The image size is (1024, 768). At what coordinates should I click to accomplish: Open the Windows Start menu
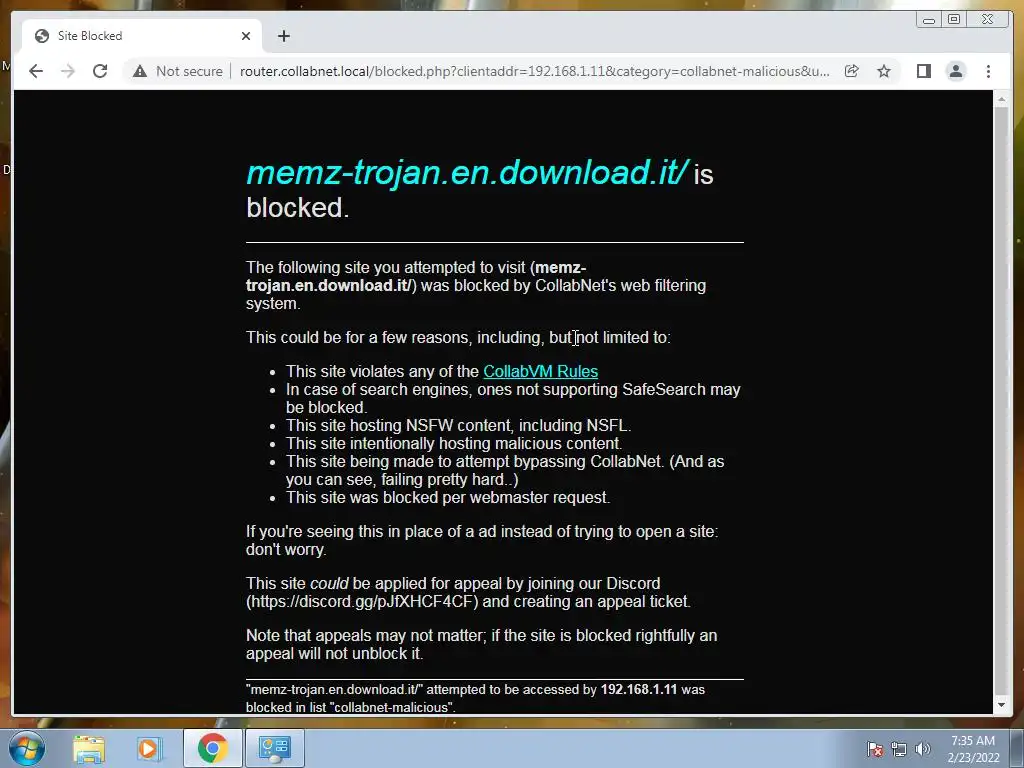coord(26,748)
